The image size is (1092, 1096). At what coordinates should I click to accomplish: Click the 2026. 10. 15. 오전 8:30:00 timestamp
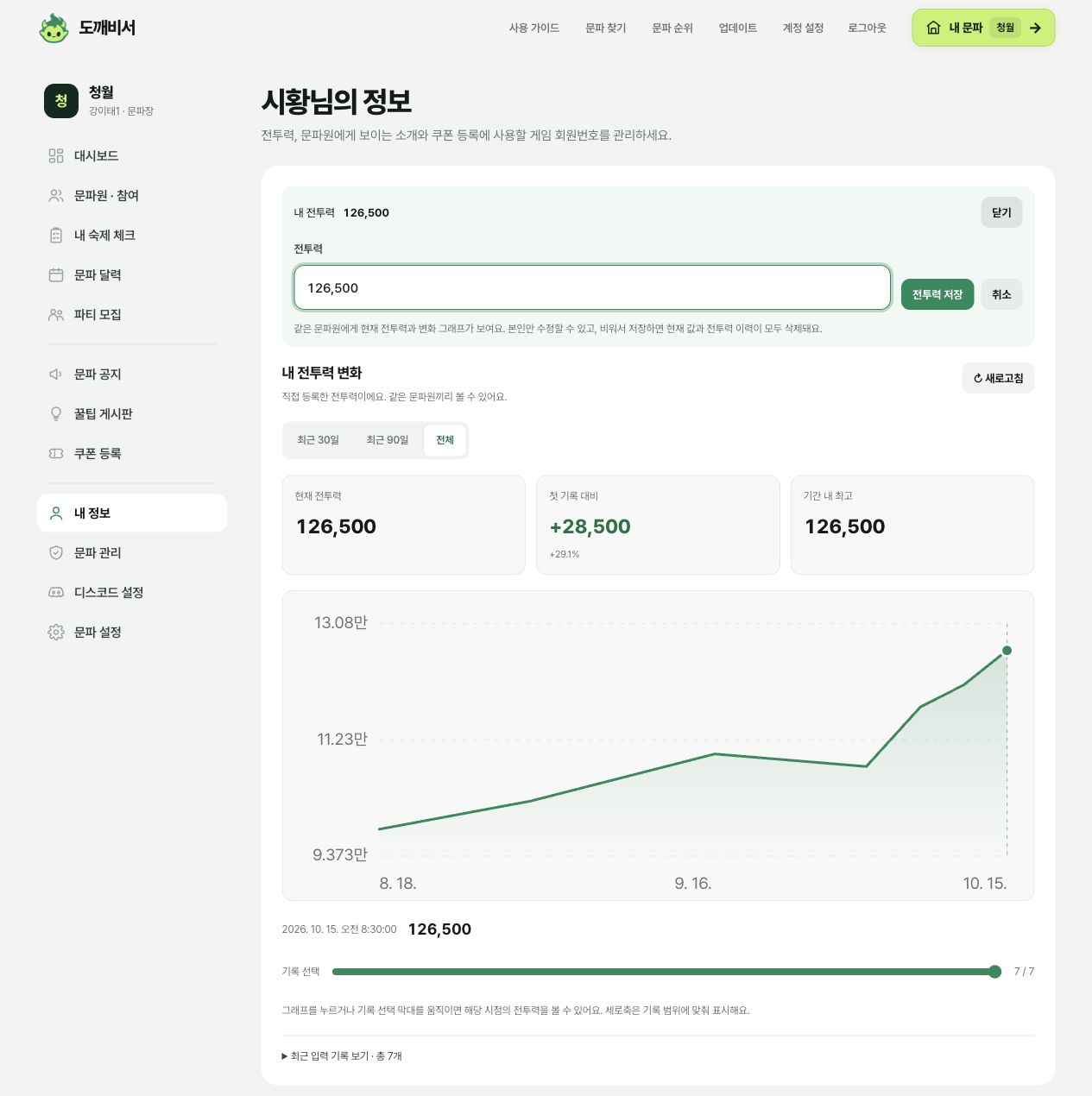(x=339, y=929)
